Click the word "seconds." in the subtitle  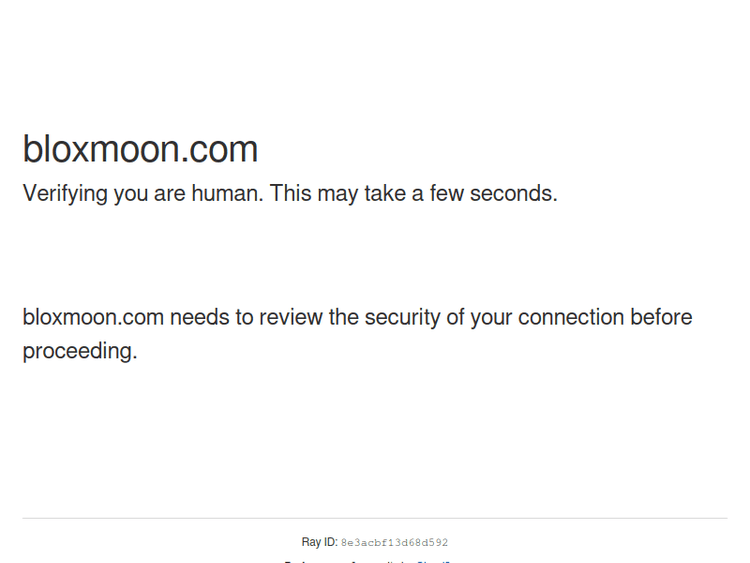click(x=514, y=193)
